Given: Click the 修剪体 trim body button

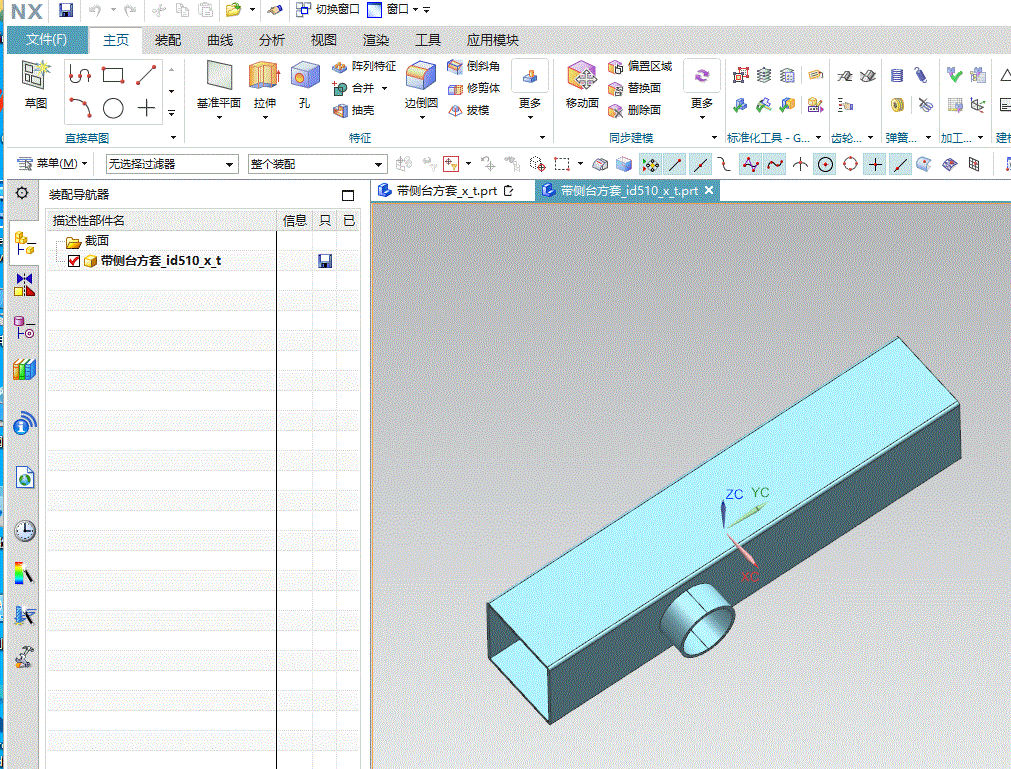Looking at the screenshot, I should [474, 88].
